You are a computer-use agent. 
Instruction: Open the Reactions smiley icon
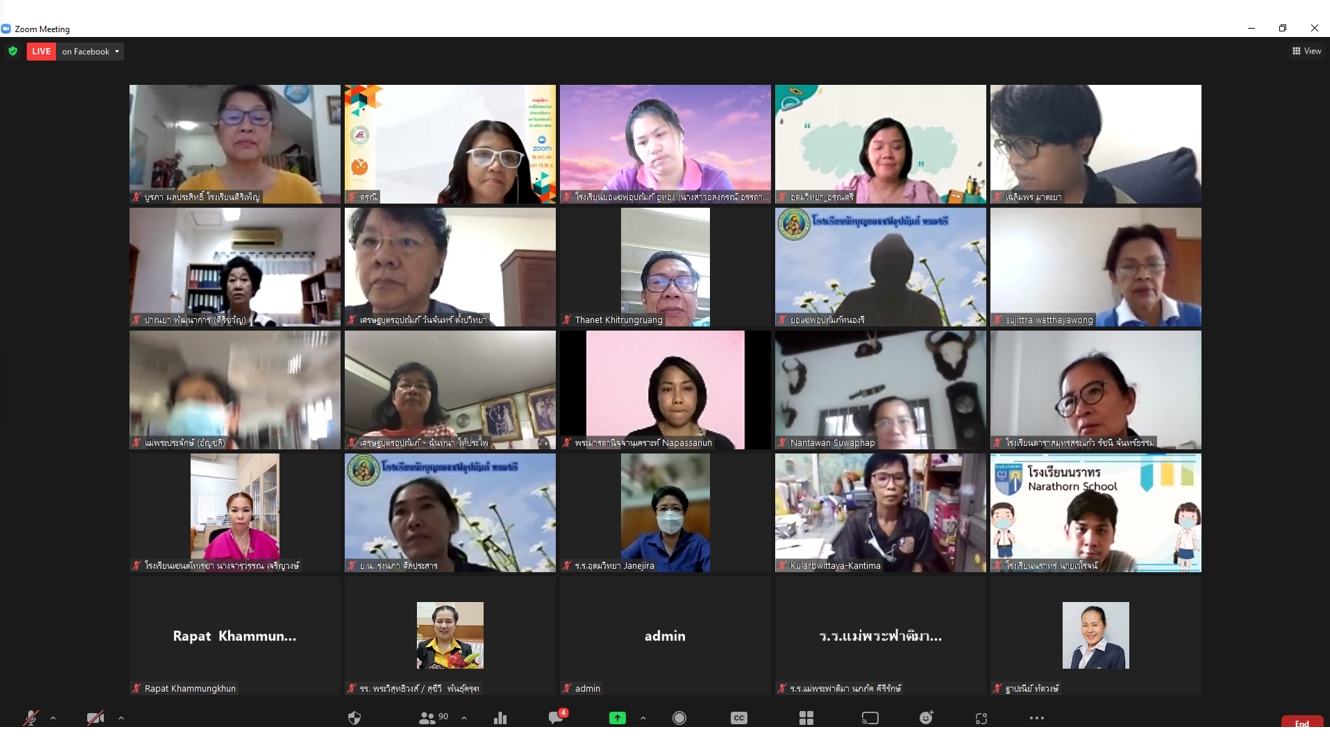click(926, 718)
